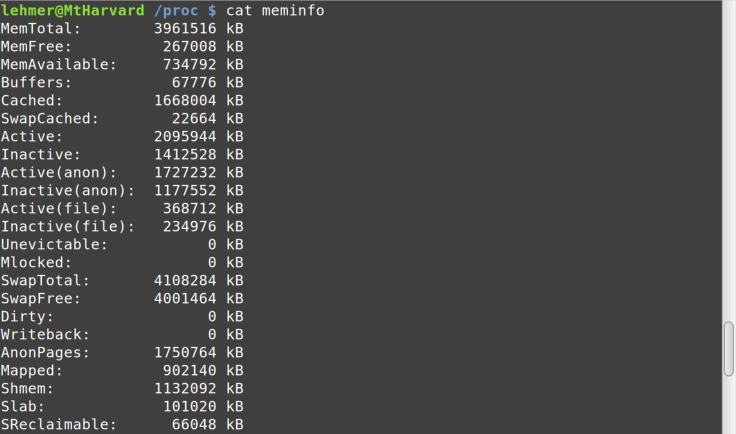Click the SwapCached label
Viewport: 736px width, 434px height.
tap(49, 119)
